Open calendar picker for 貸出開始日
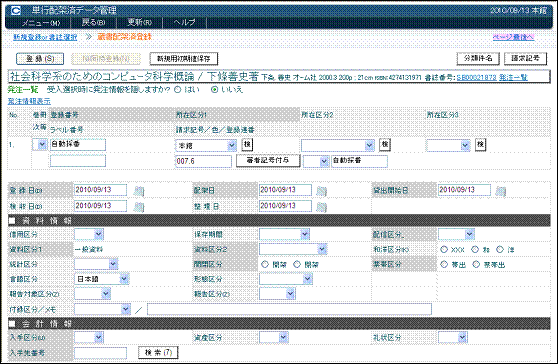The height and width of the screenshot is (364, 558). [501, 191]
